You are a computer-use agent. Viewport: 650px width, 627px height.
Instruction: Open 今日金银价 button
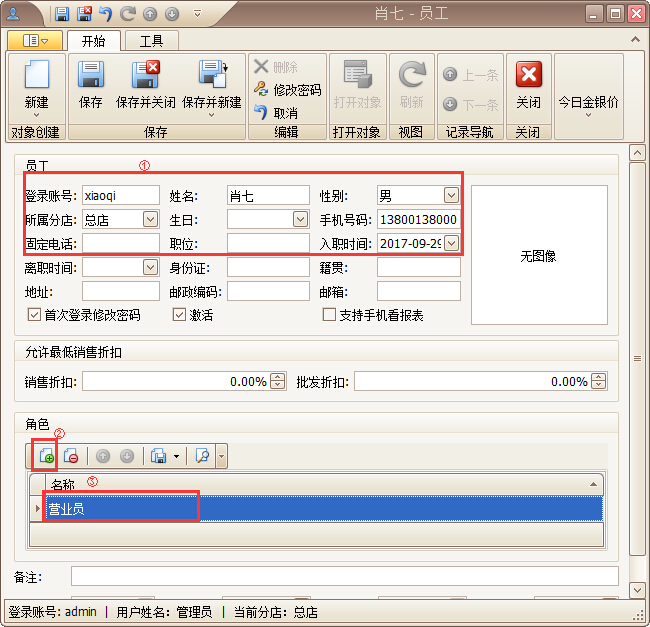tap(588, 103)
